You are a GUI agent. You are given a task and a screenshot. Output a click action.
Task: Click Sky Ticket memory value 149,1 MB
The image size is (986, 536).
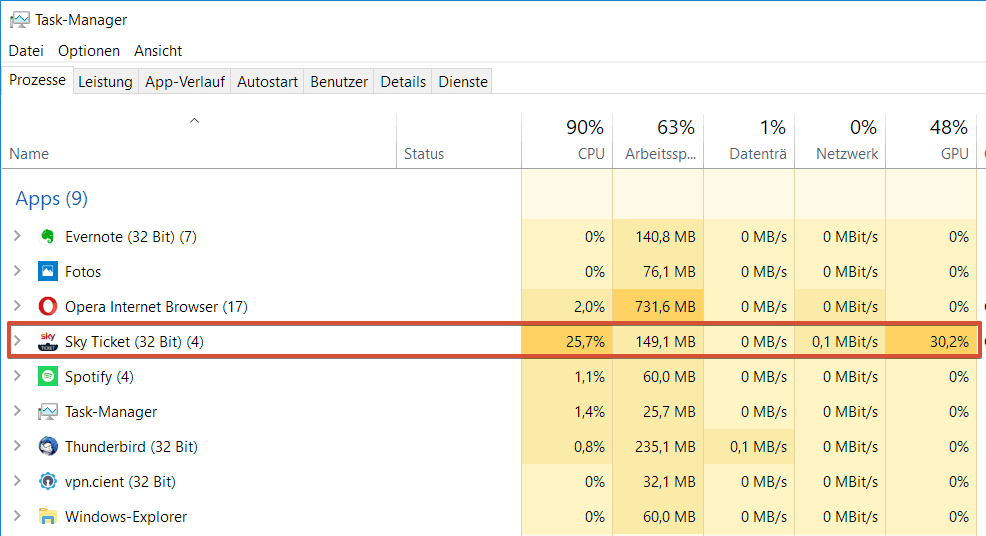point(665,342)
